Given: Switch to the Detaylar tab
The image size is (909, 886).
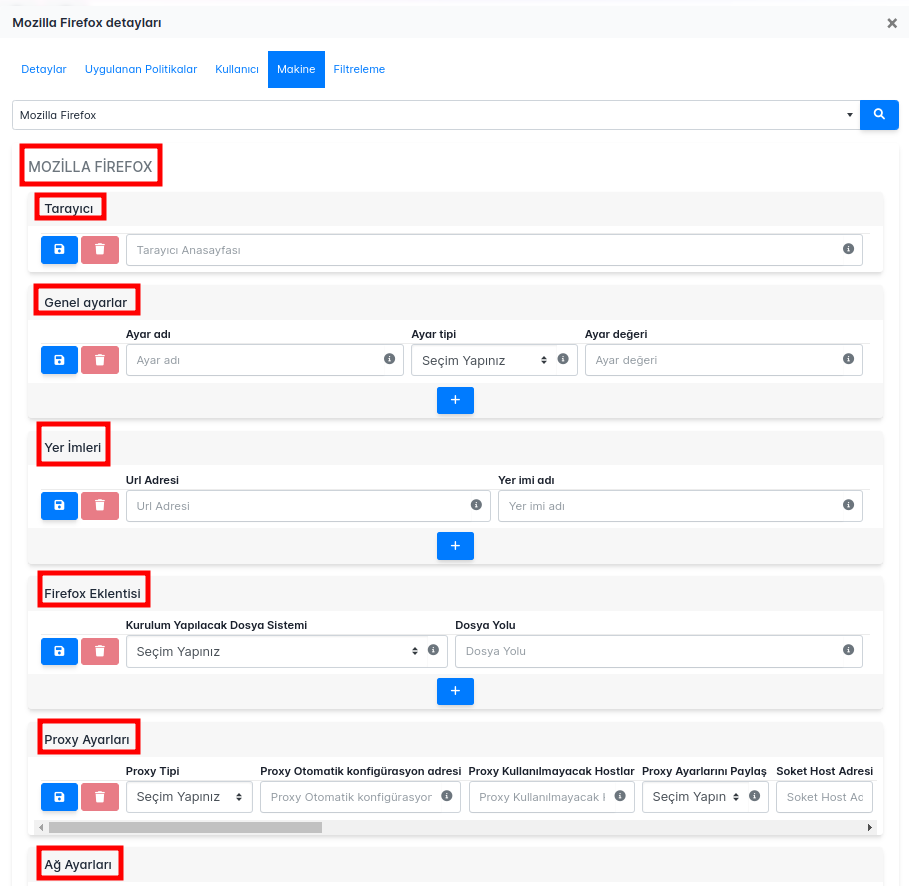Looking at the screenshot, I should [x=43, y=69].
